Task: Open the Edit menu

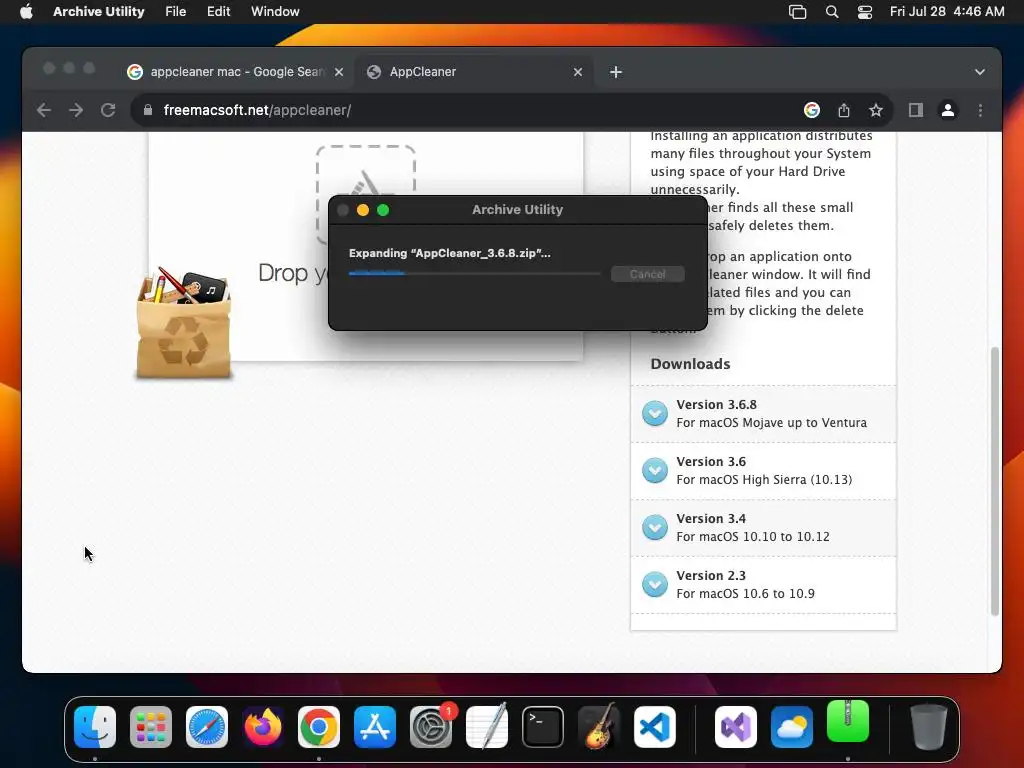Action: pos(218,11)
